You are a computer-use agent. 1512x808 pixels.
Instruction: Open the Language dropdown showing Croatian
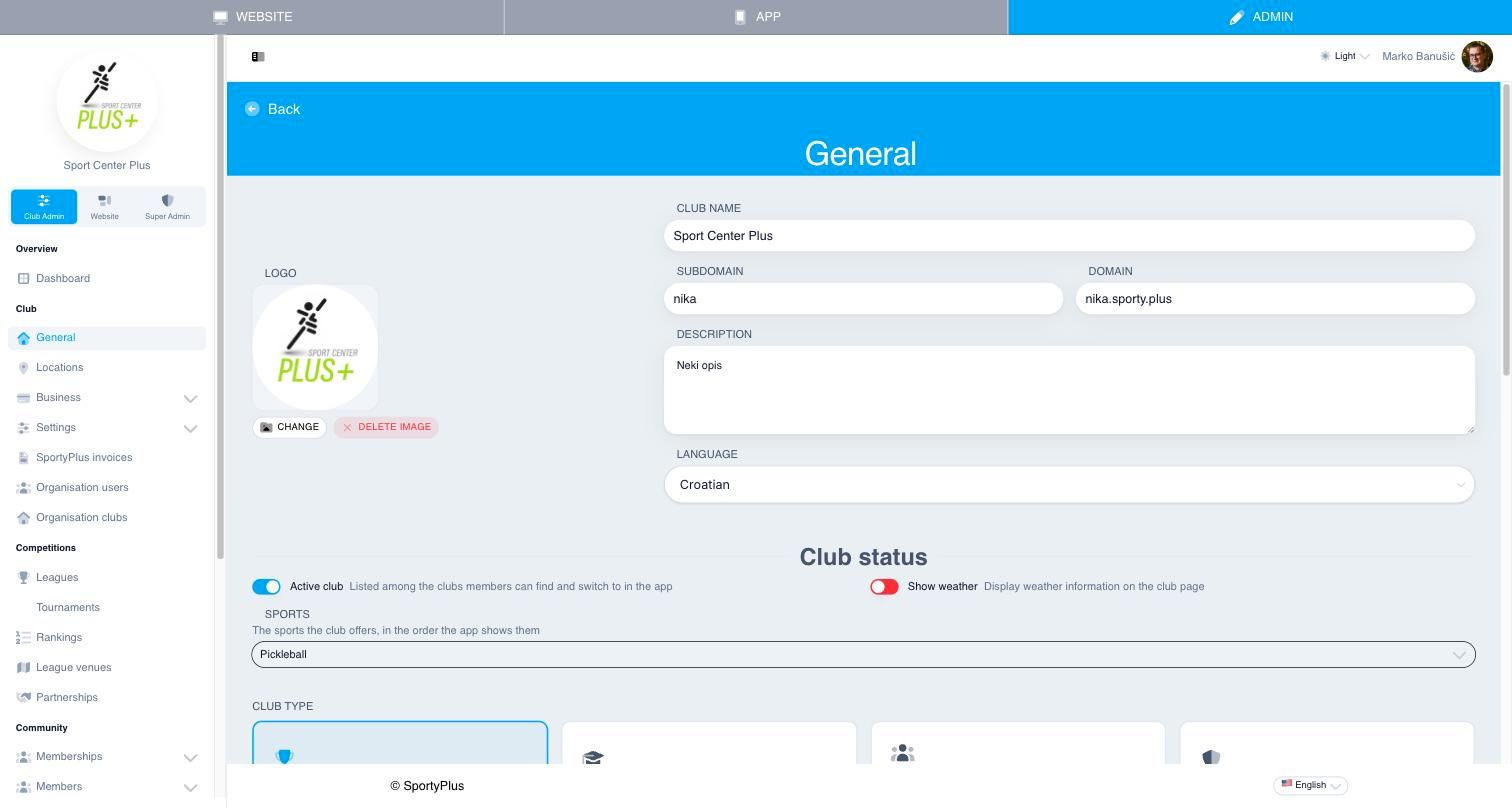(x=1069, y=485)
